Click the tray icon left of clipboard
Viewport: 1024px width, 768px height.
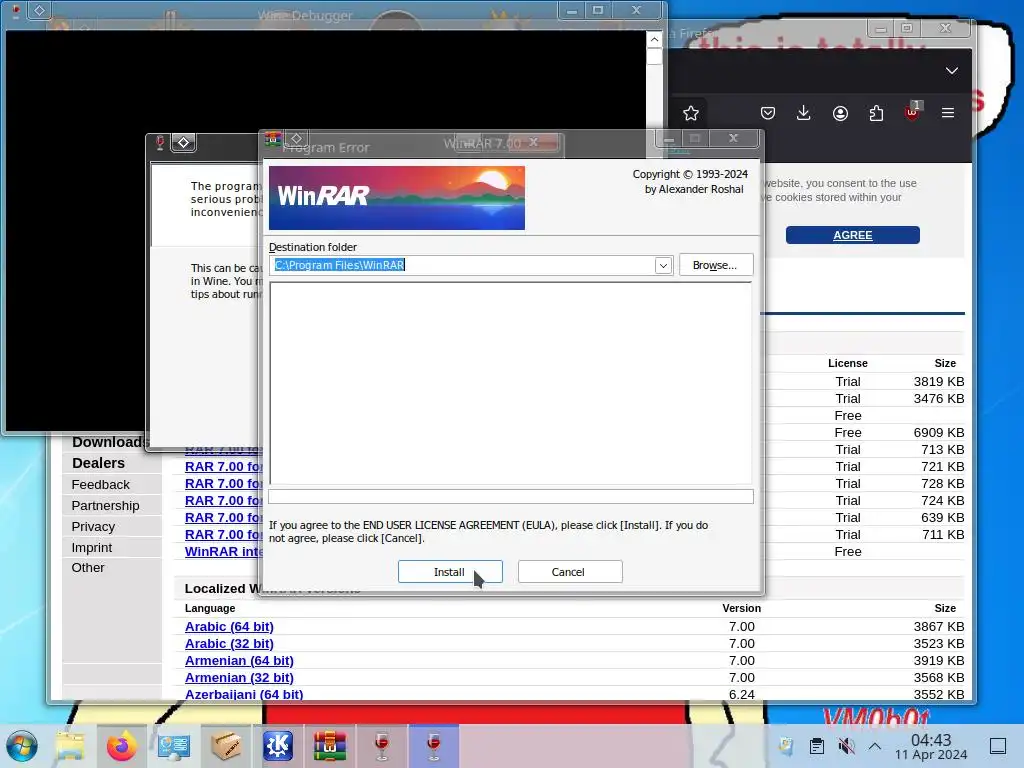tap(786, 746)
